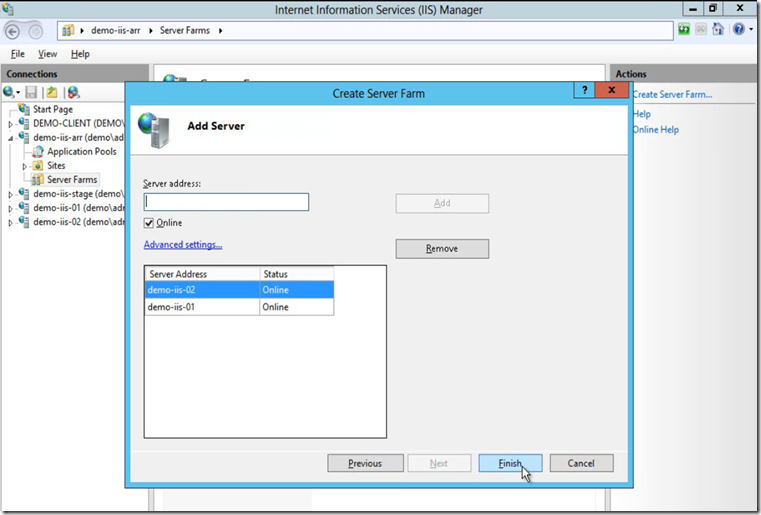This screenshot has width=761, height=515.
Task: Click the dialog's question-mark help button
Action: coord(584,90)
